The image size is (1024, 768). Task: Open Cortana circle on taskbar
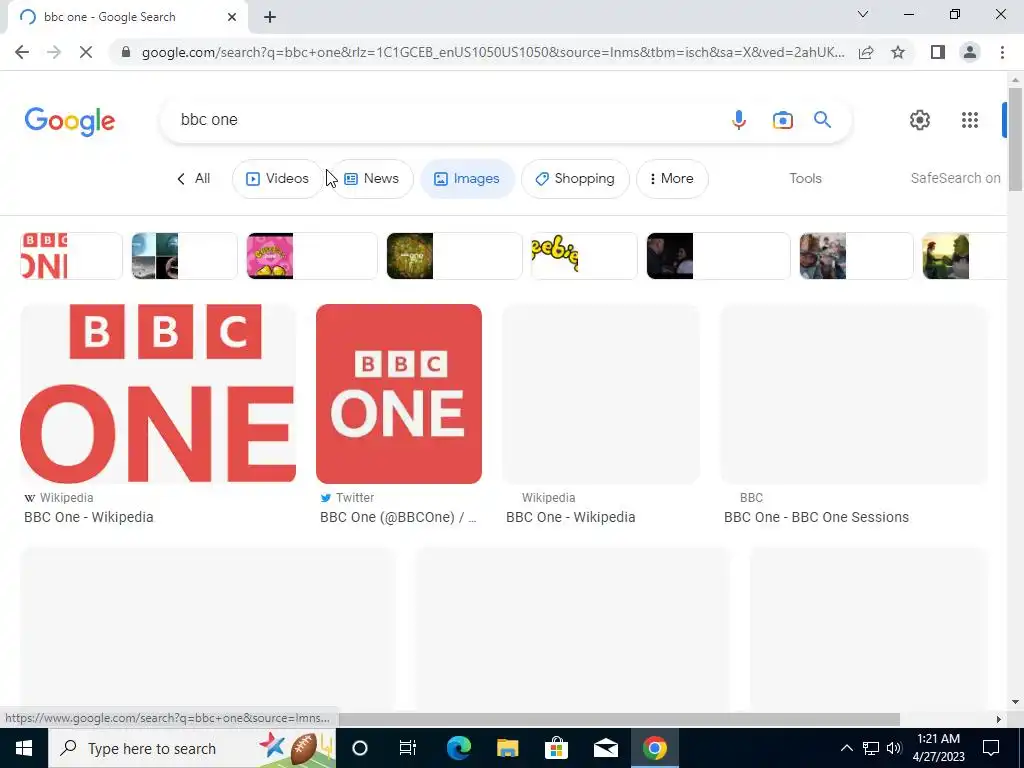pos(360,748)
